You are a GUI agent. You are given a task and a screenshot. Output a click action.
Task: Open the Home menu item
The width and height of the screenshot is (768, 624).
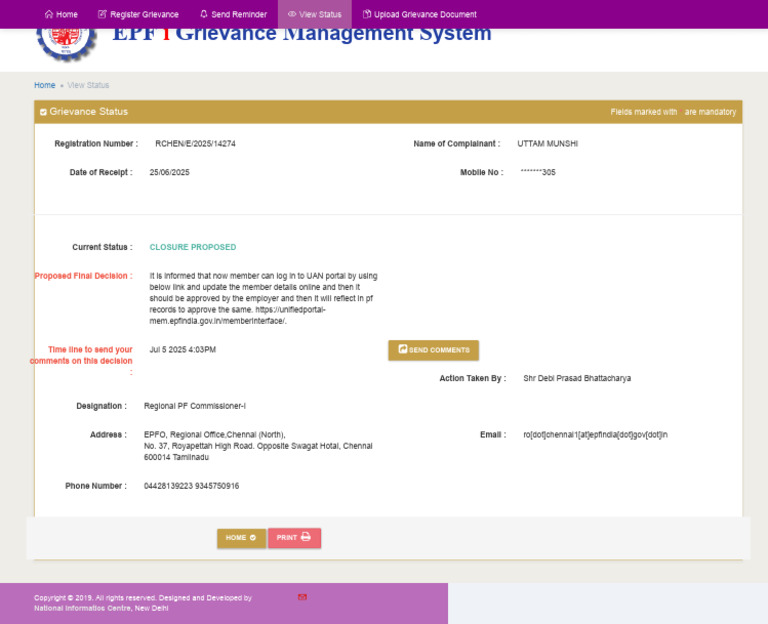coord(61,14)
